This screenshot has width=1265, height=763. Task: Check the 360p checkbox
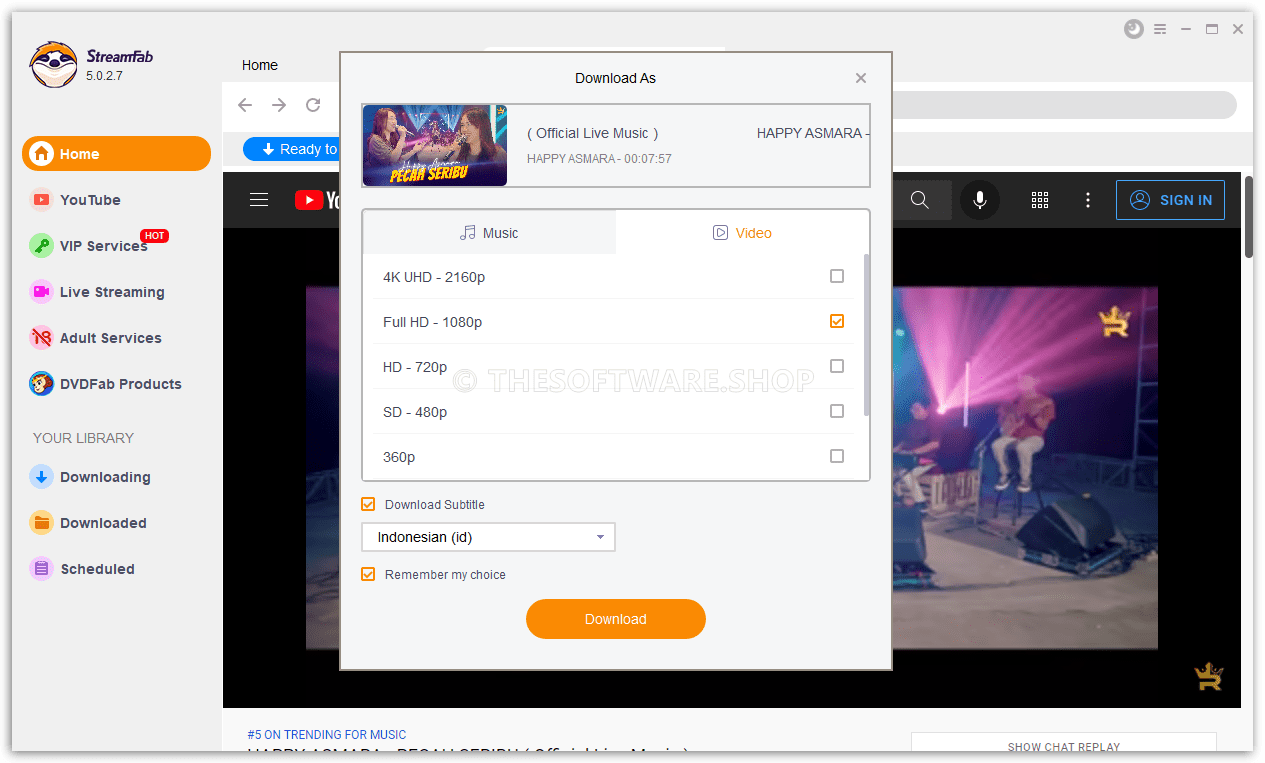pos(837,456)
